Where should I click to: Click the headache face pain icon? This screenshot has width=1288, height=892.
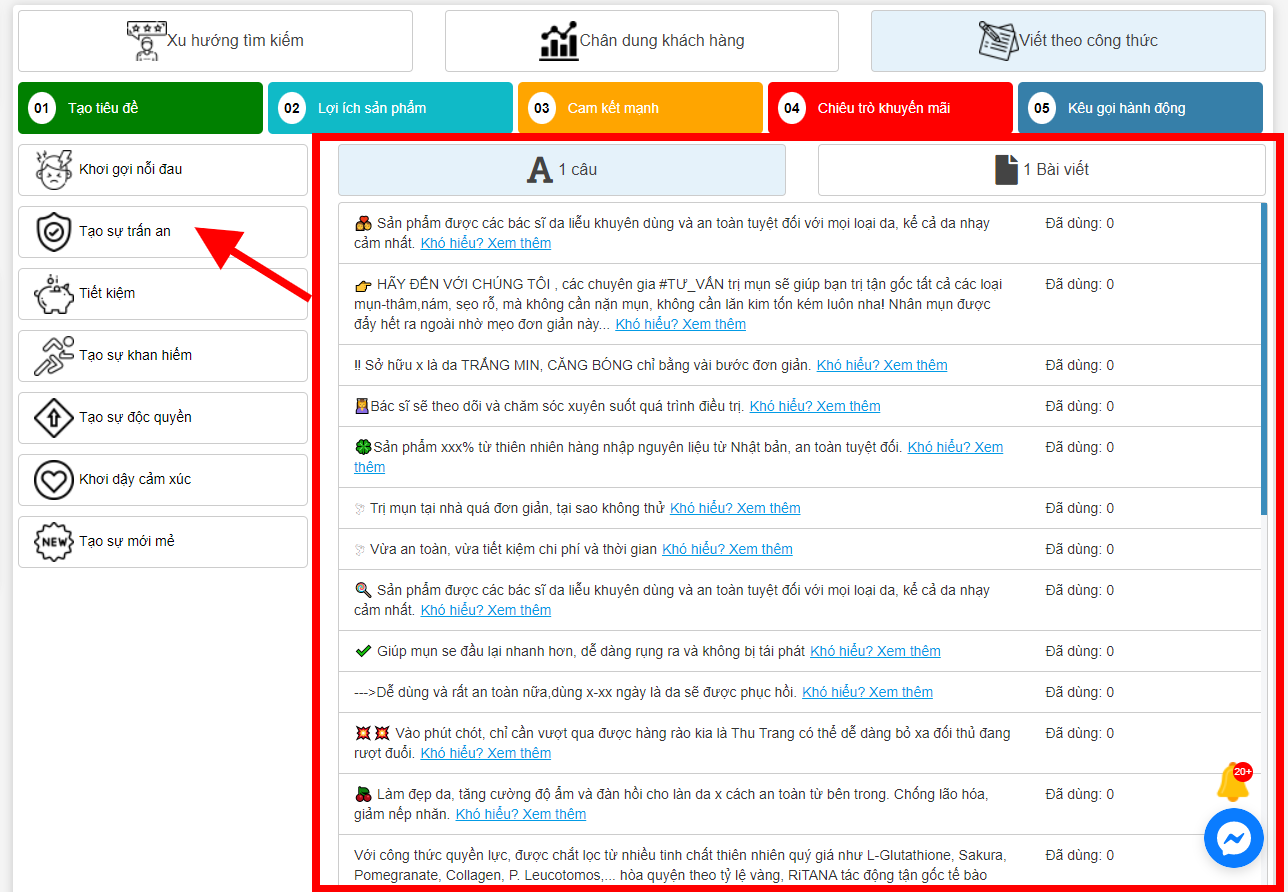[54, 170]
